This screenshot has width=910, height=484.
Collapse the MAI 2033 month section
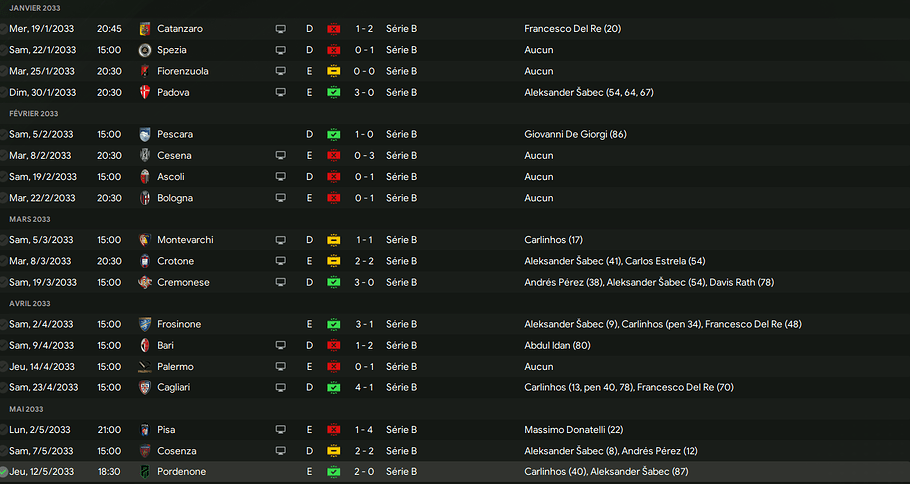pos(26,409)
